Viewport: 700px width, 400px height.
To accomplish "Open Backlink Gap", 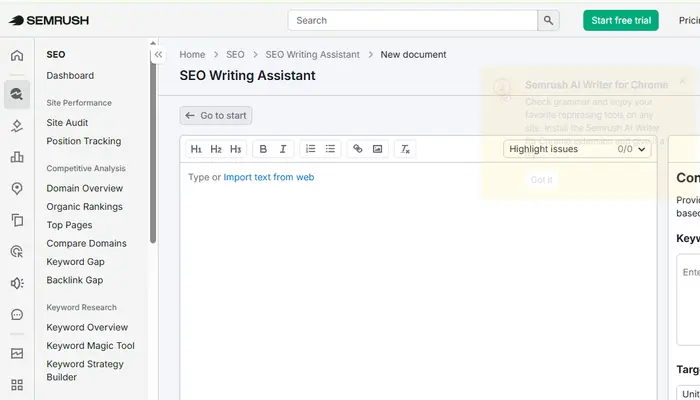I will [75, 280].
